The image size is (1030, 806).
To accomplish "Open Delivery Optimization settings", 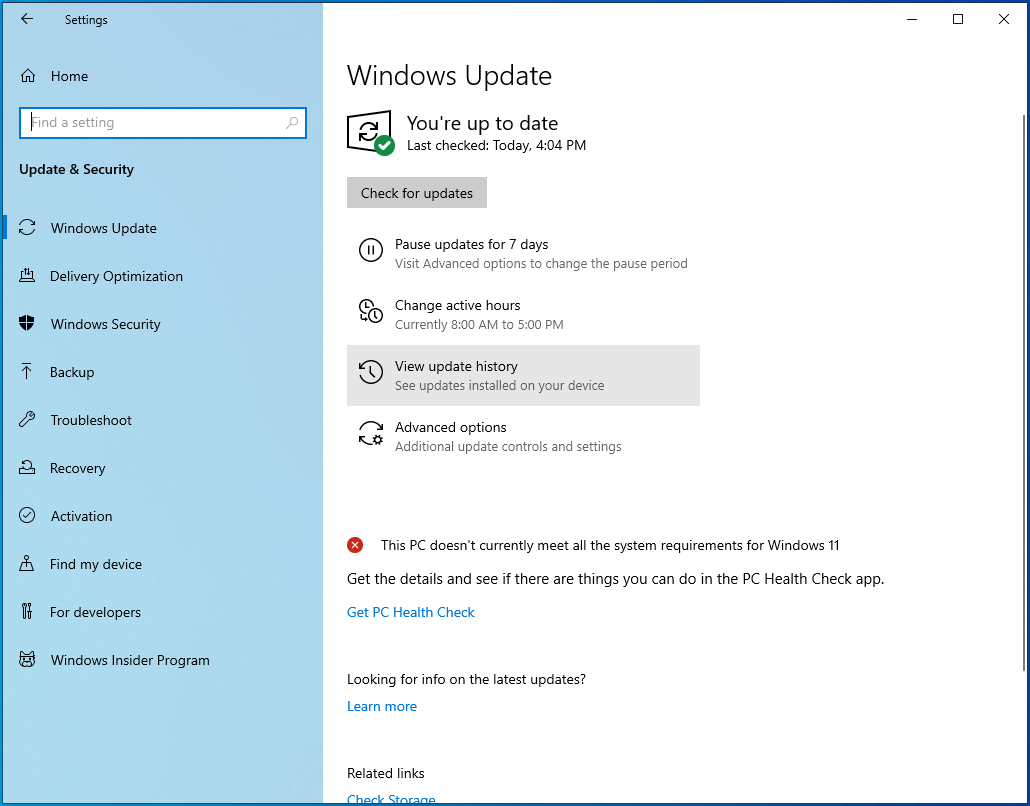I will pos(116,276).
